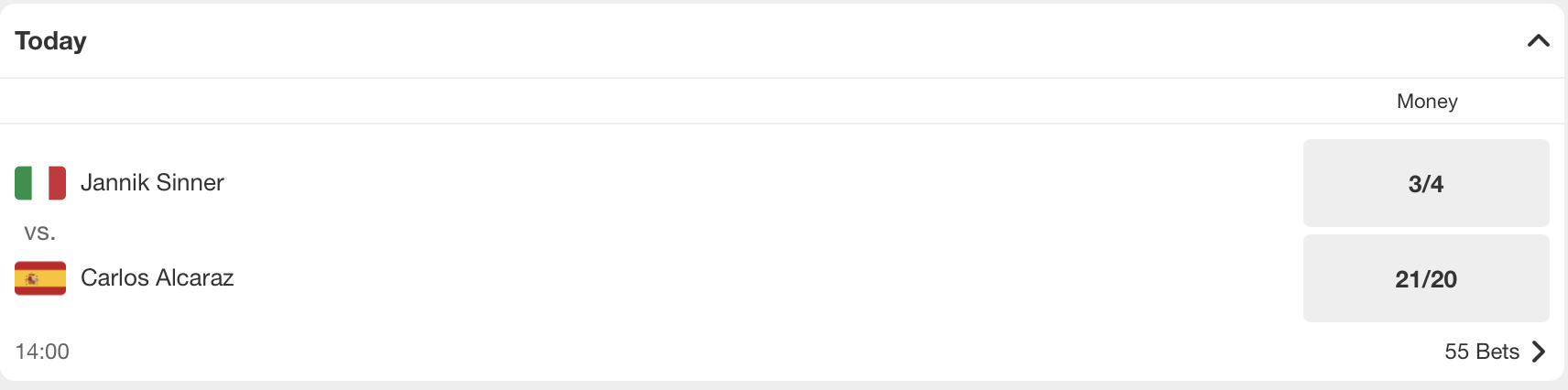The height and width of the screenshot is (390, 1568).
Task: Click the 14:00 match start time
Action: (42, 352)
